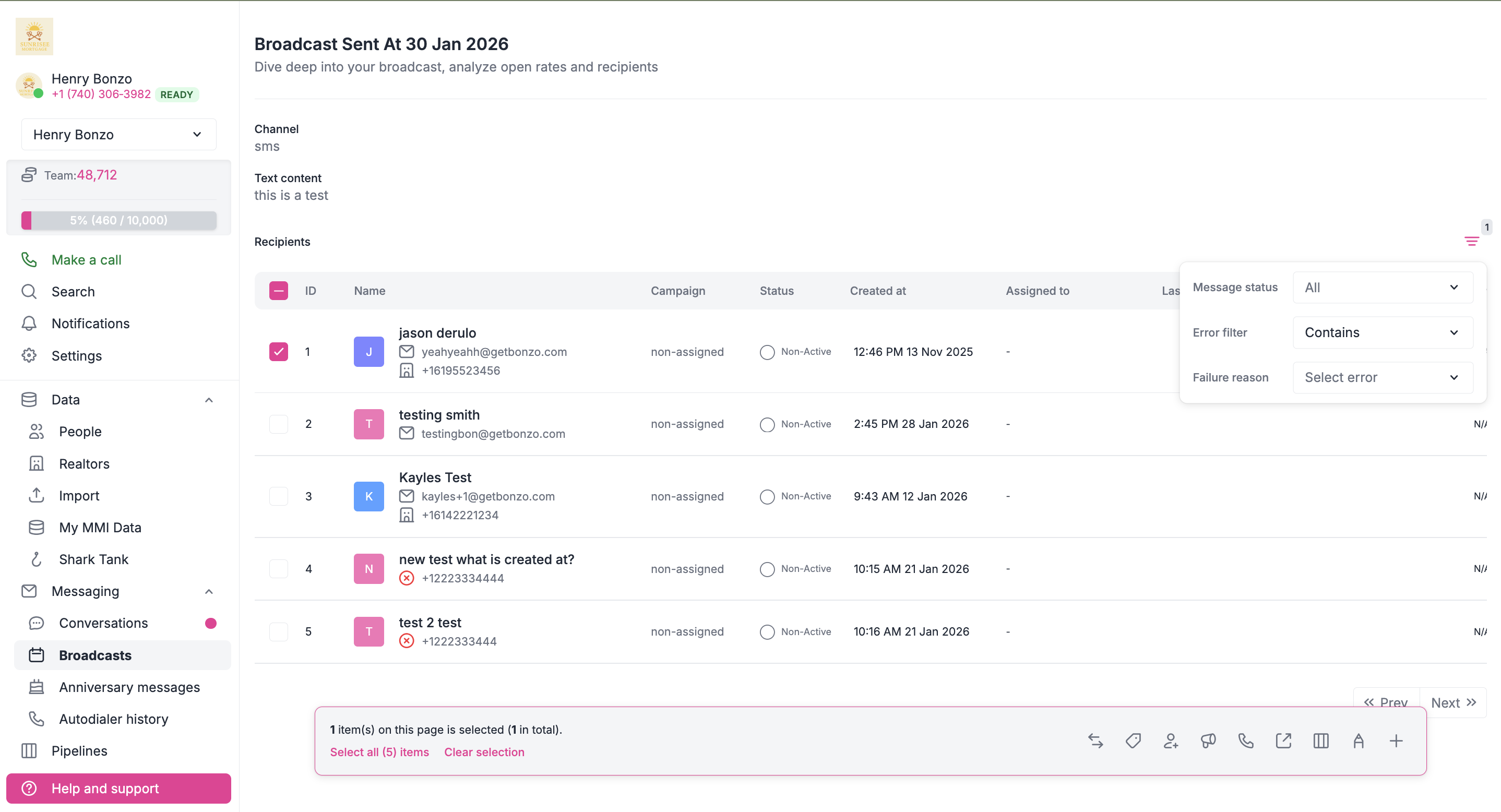
Task: Click the +1 (740) 306-3982 phone number
Action: point(101,94)
